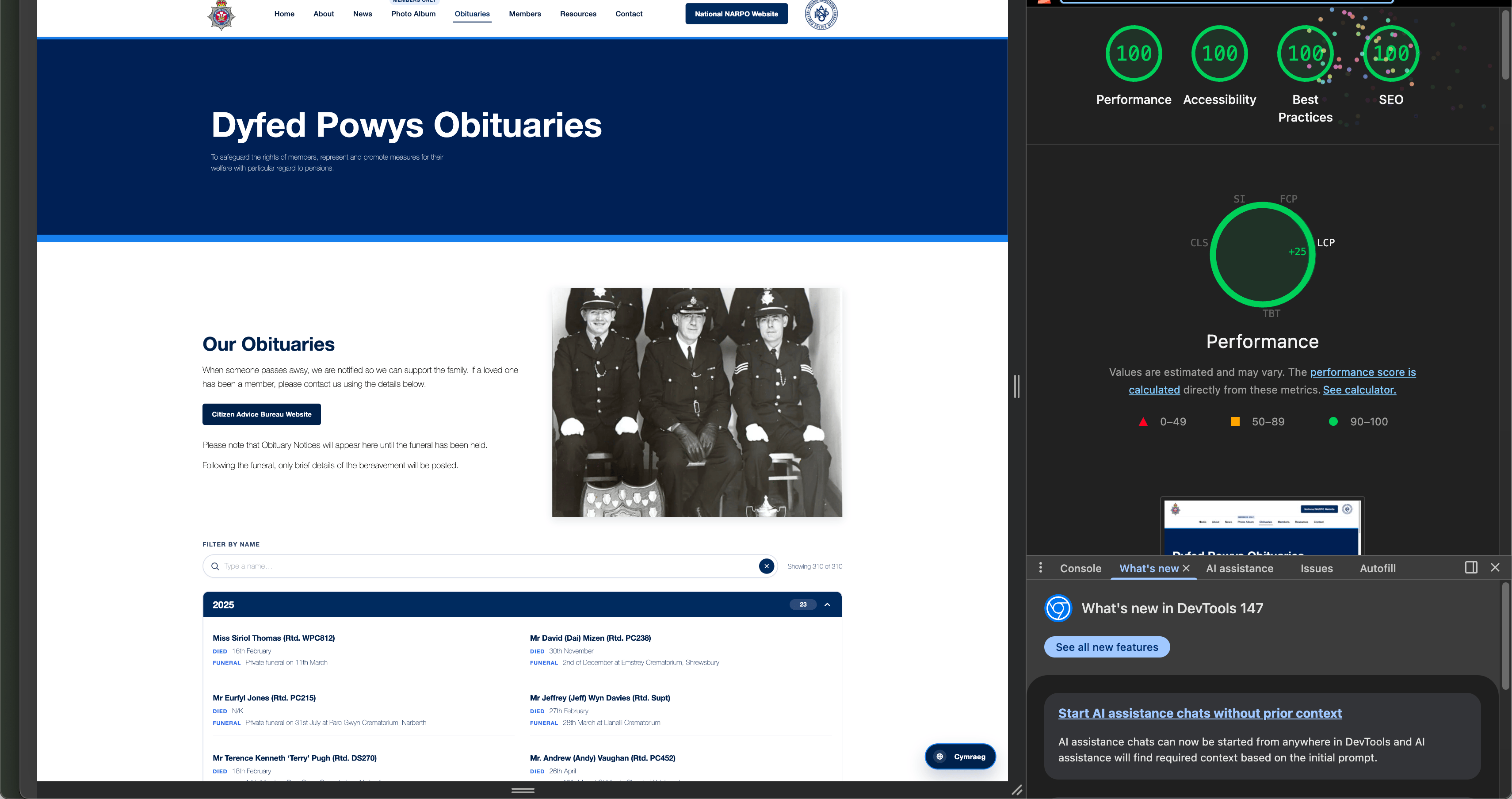Open the About nav item
The height and width of the screenshot is (799, 1512).
click(x=324, y=14)
